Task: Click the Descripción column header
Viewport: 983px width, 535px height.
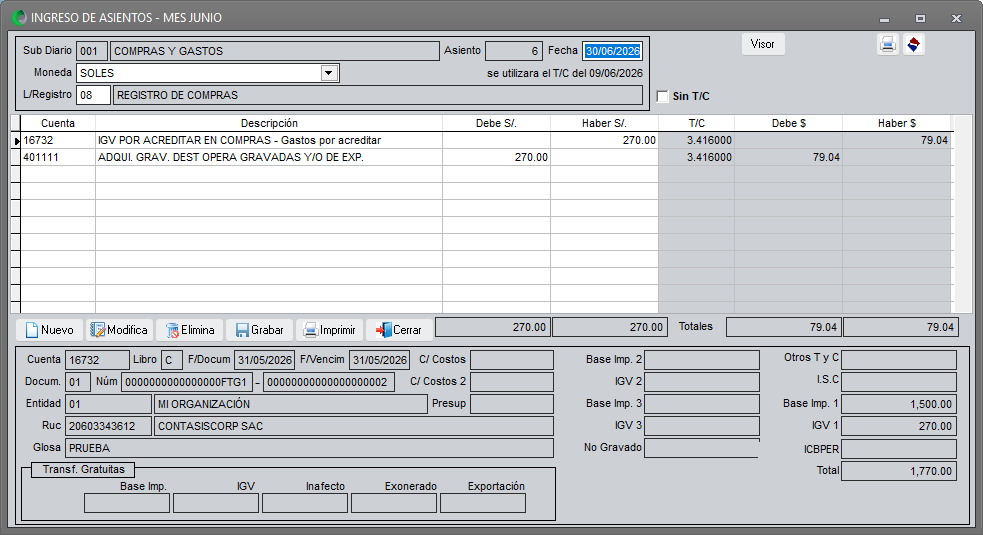Action: click(269, 124)
